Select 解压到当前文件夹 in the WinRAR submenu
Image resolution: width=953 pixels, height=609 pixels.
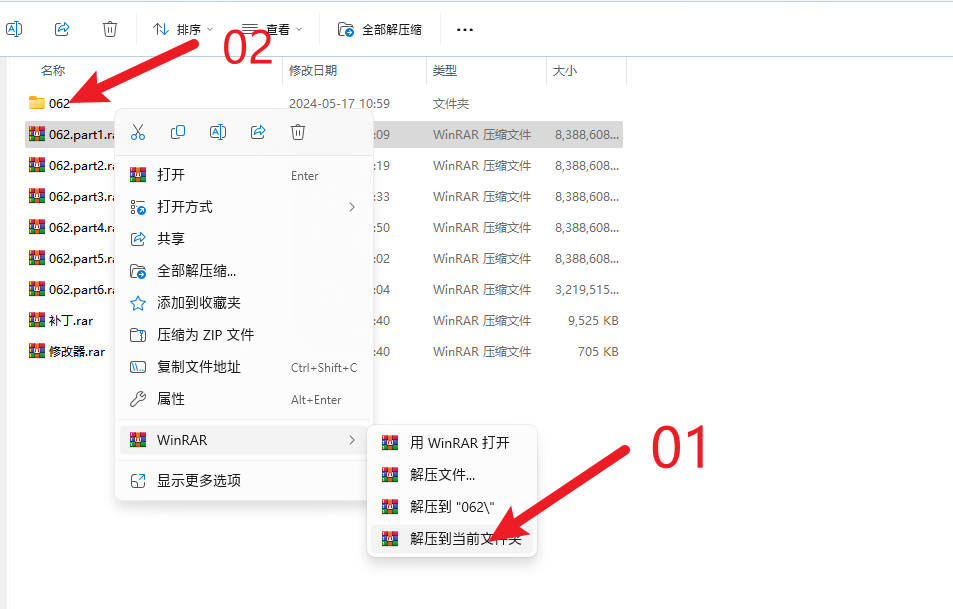(x=452, y=538)
